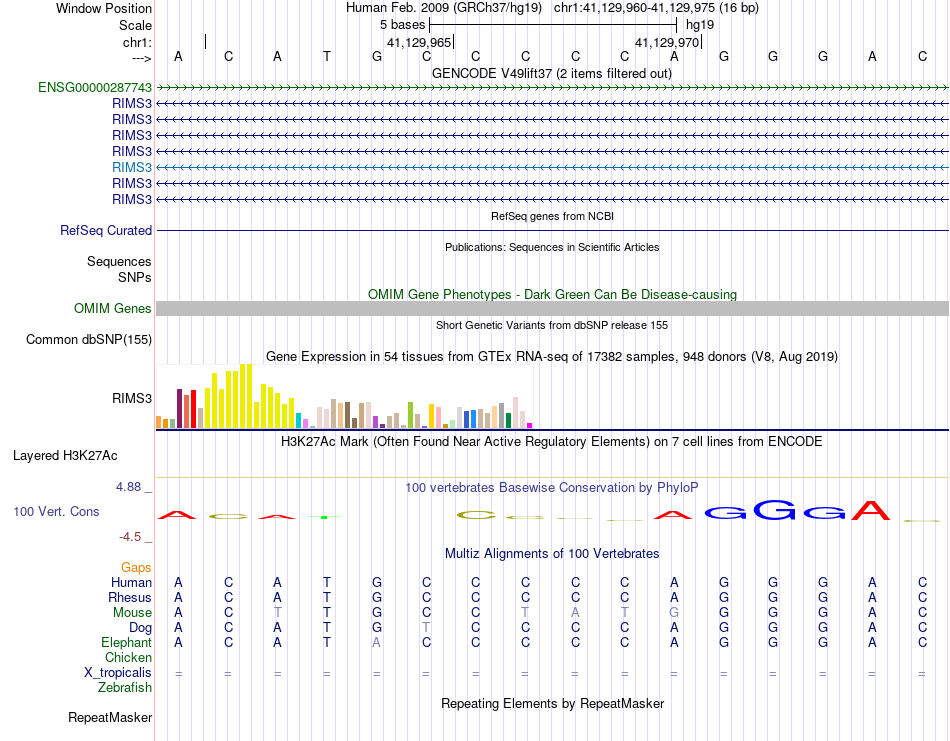The height and width of the screenshot is (741, 950).
Task: Click the Scale label
Action: pyautogui.click(x=136, y=25)
